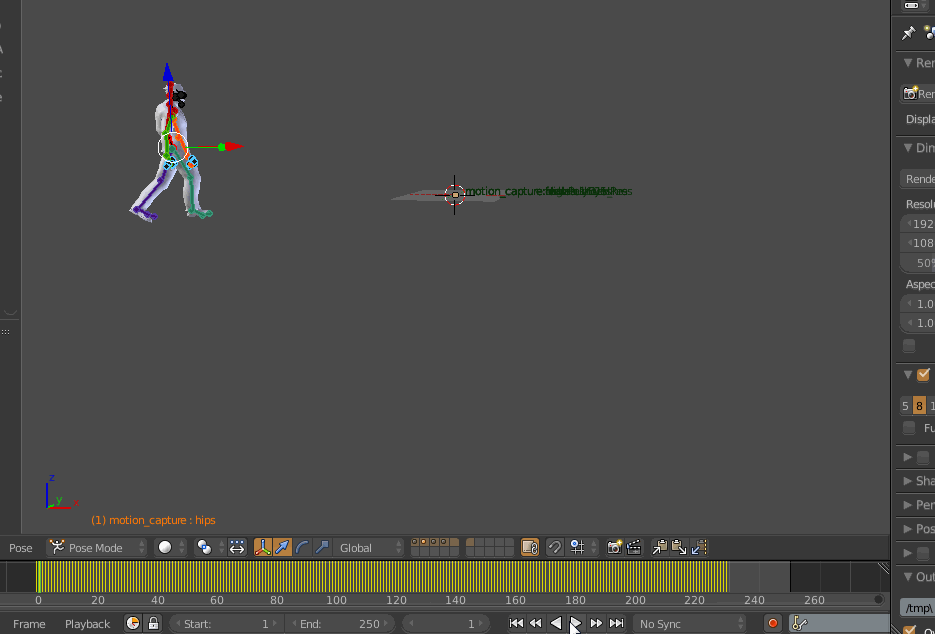Collapse the anti-aliasing panel triangle
The height and width of the screenshot is (634, 935).
coord(908,375)
